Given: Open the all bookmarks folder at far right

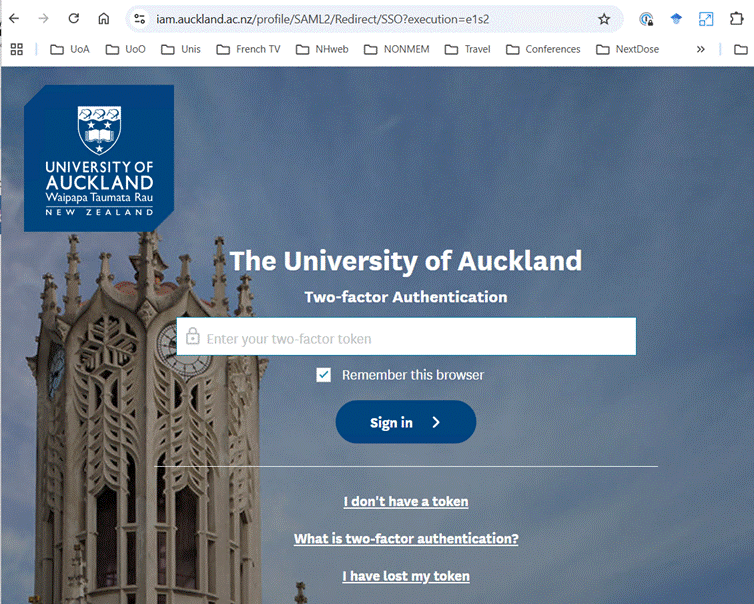Looking at the screenshot, I should (741, 49).
